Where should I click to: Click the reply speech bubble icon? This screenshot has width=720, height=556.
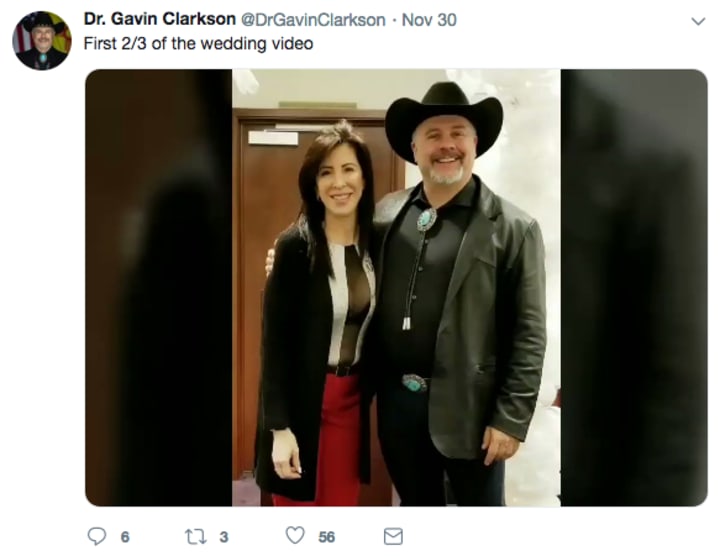96,536
